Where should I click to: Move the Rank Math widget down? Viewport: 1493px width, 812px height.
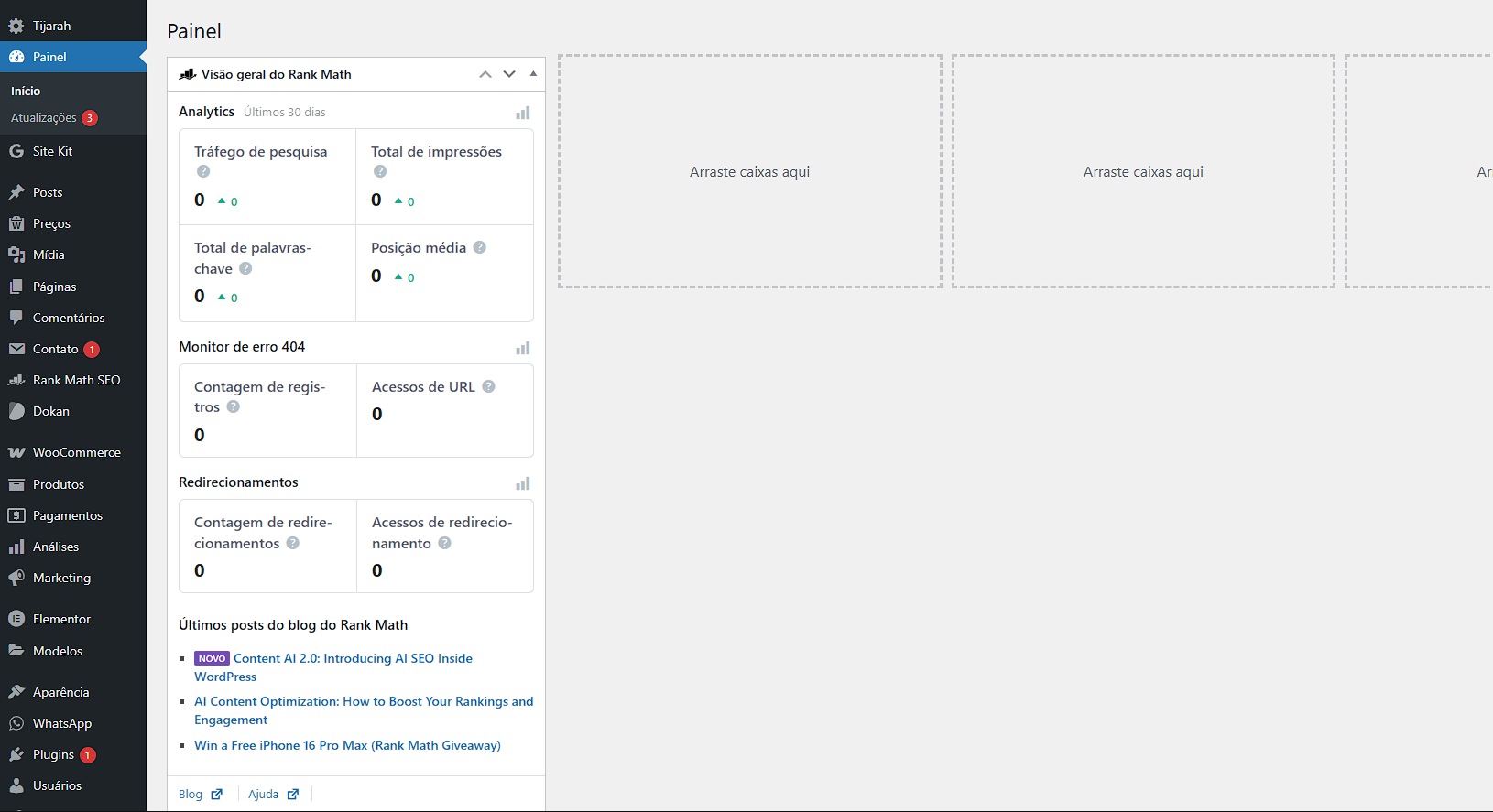pyautogui.click(x=509, y=74)
